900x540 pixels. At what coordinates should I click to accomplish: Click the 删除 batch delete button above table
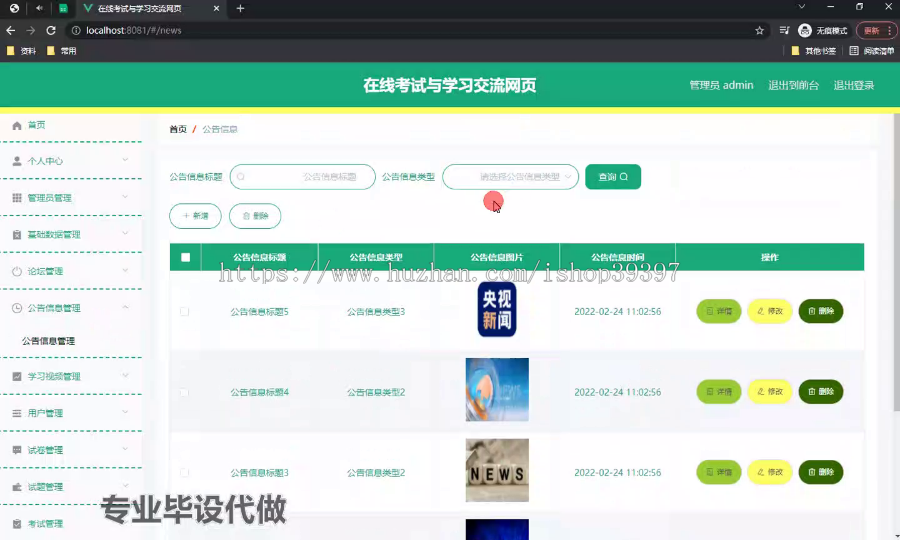[x=255, y=216]
